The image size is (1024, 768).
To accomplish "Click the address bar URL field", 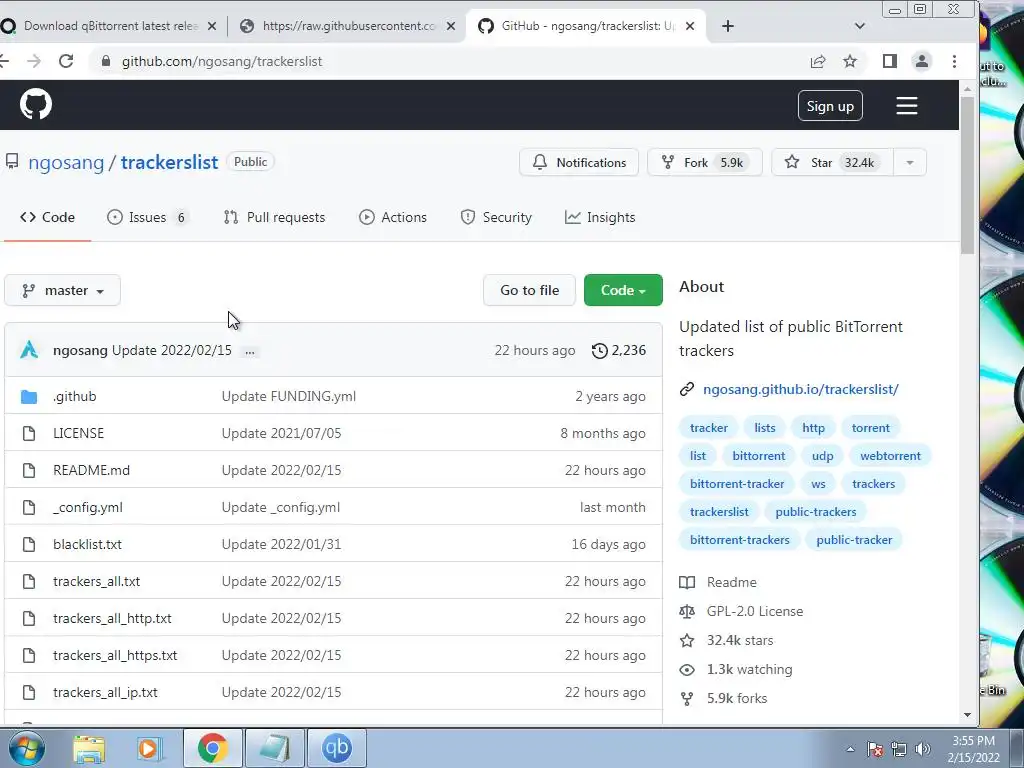I will click(451, 61).
